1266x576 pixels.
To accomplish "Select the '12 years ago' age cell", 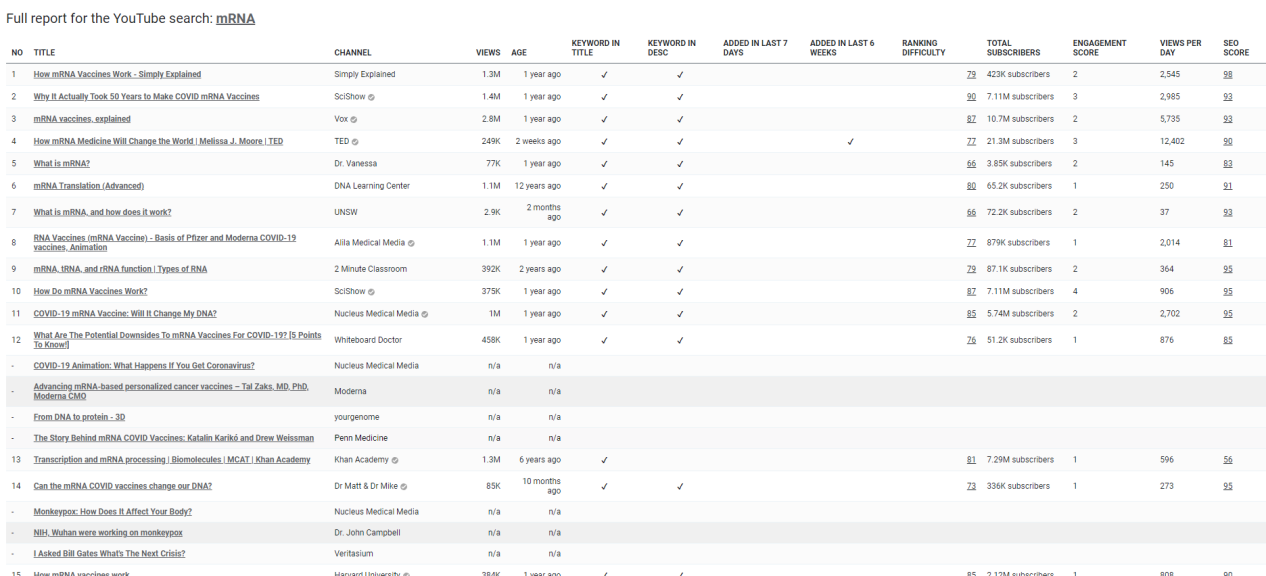I will [536, 185].
